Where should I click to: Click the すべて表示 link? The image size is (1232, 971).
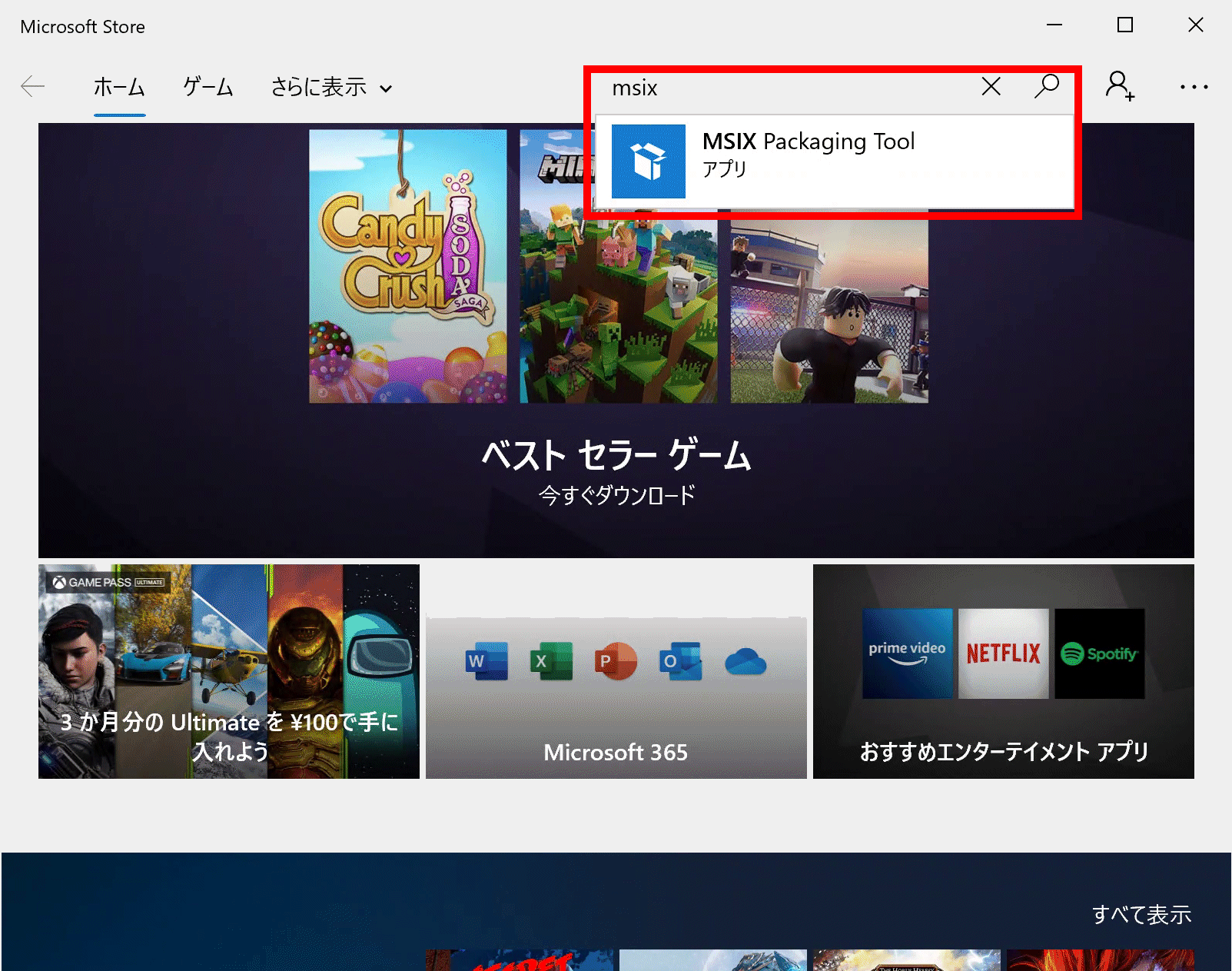point(1141,914)
